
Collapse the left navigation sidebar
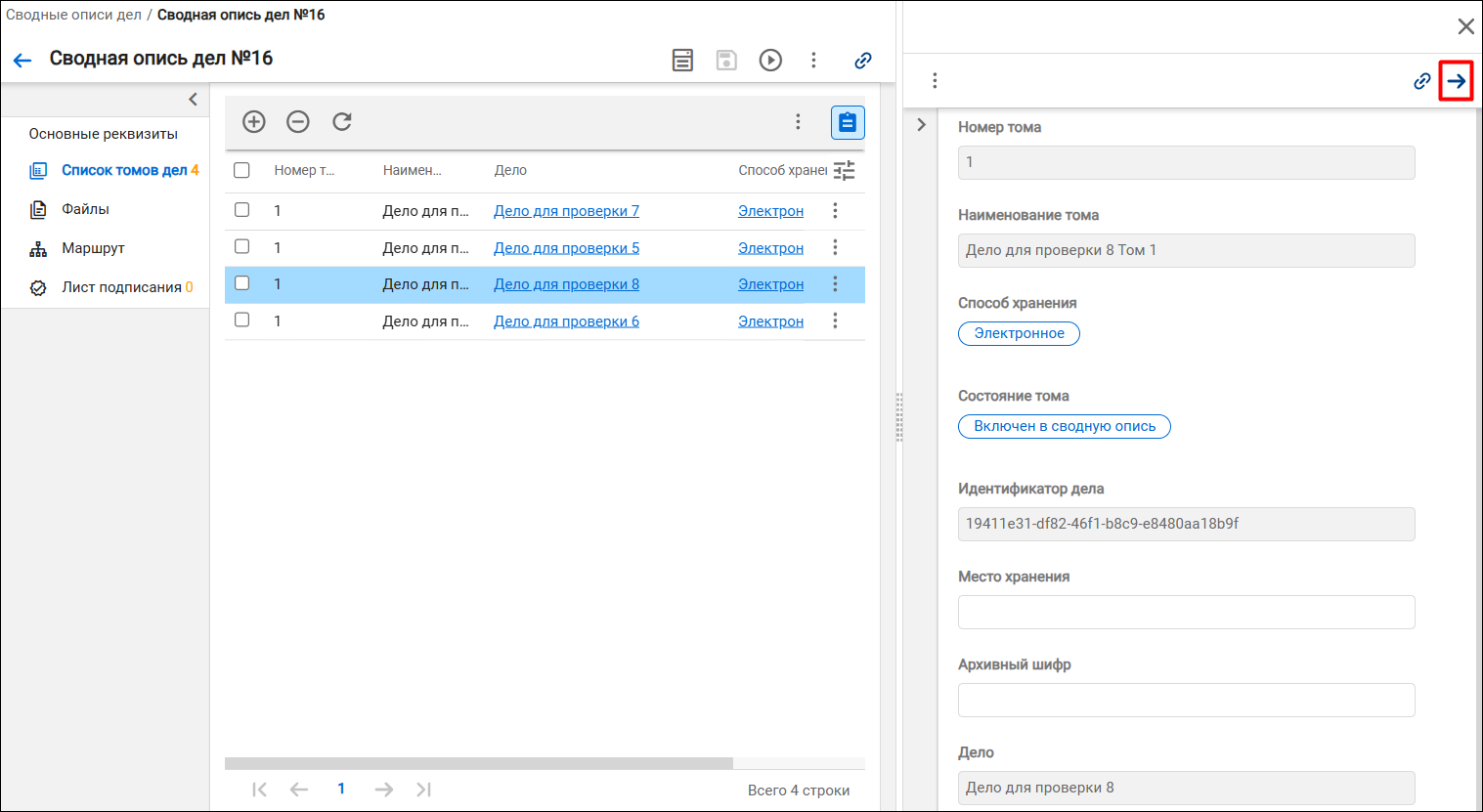pos(193,99)
